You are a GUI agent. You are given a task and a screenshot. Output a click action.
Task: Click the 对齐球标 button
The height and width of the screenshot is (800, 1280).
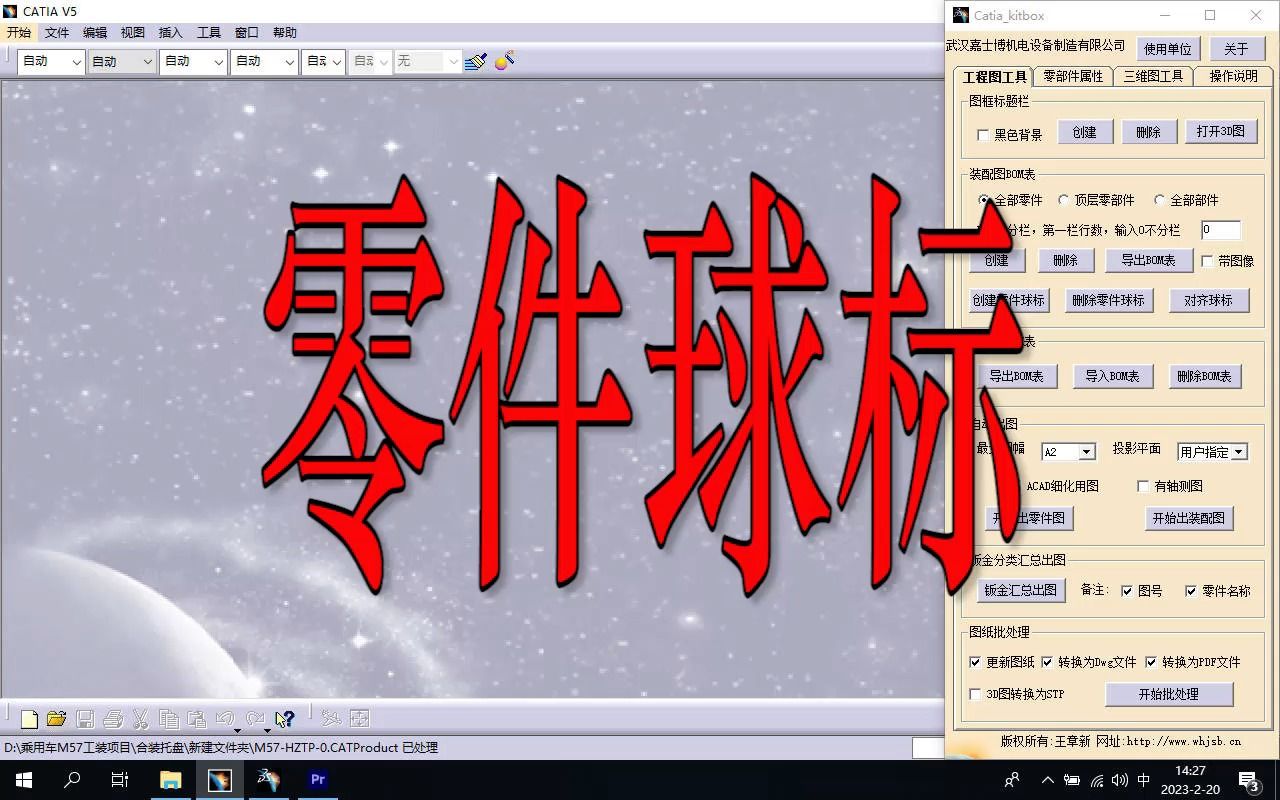coord(1209,301)
